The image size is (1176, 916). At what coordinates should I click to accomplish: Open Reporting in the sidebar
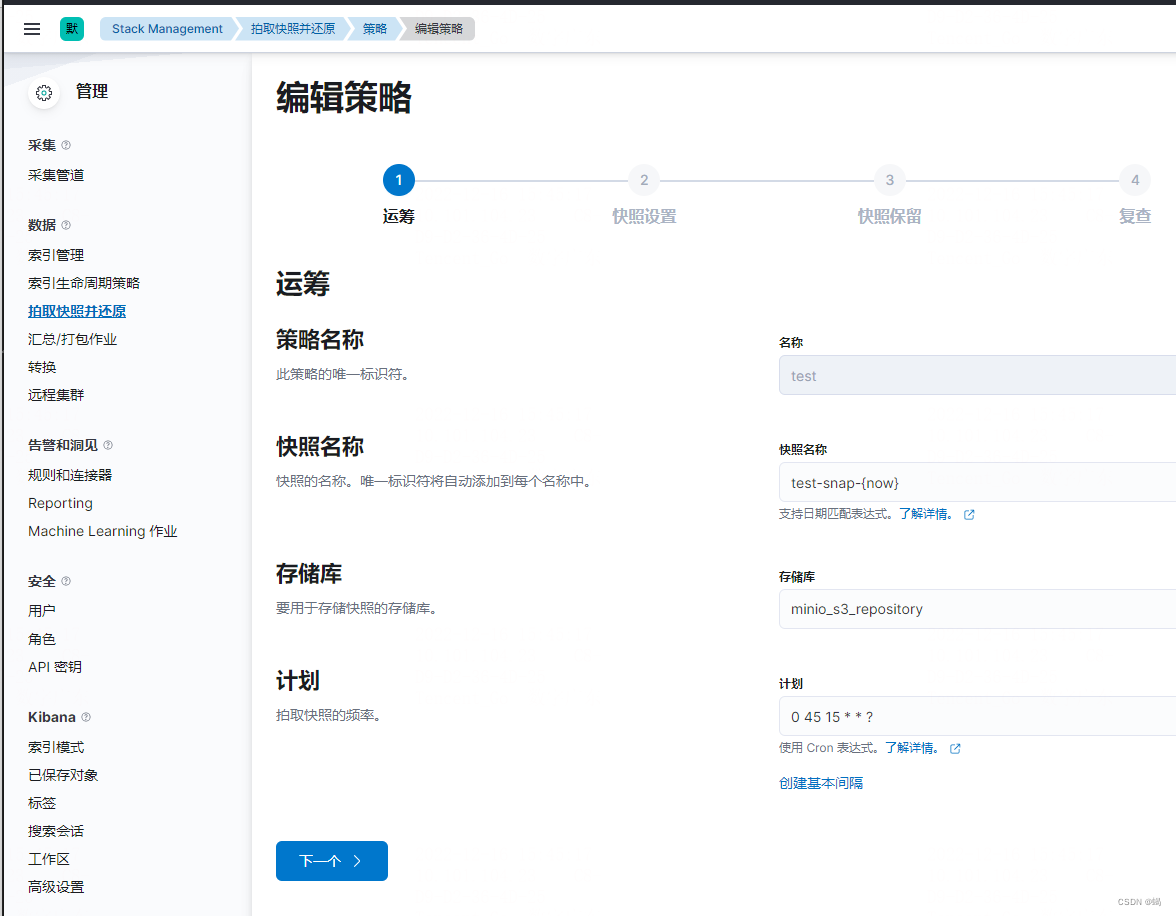point(60,503)
